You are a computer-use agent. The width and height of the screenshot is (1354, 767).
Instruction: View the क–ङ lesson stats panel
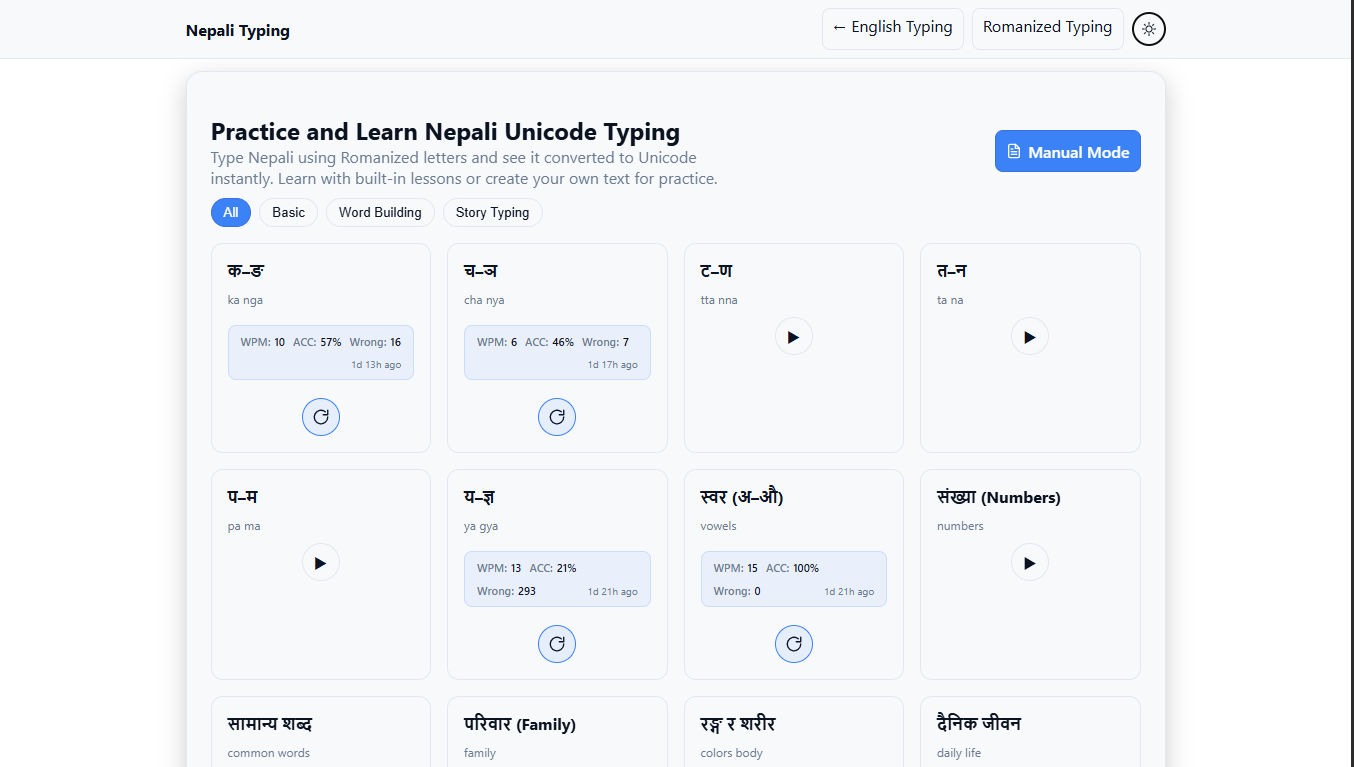tap(320, 352)
